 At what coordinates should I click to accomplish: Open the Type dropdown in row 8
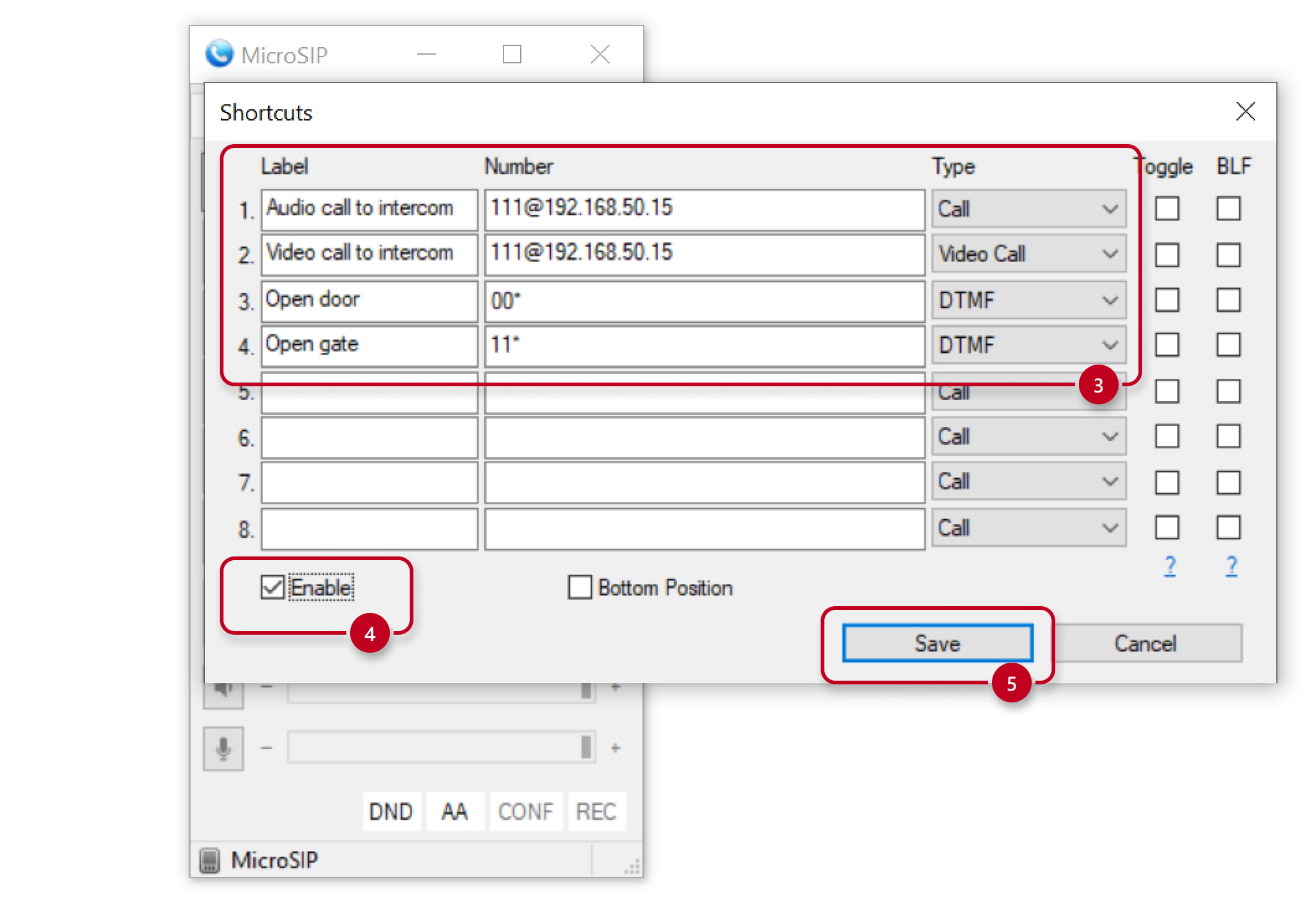tap(1029, 529)
